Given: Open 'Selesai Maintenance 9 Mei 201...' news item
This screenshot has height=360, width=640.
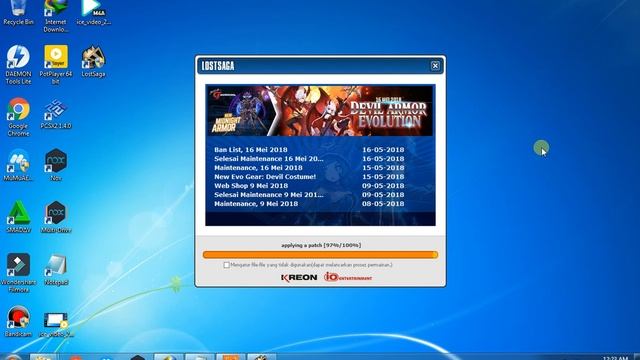Looking at the screenshot, I should (x=269, y=195).
